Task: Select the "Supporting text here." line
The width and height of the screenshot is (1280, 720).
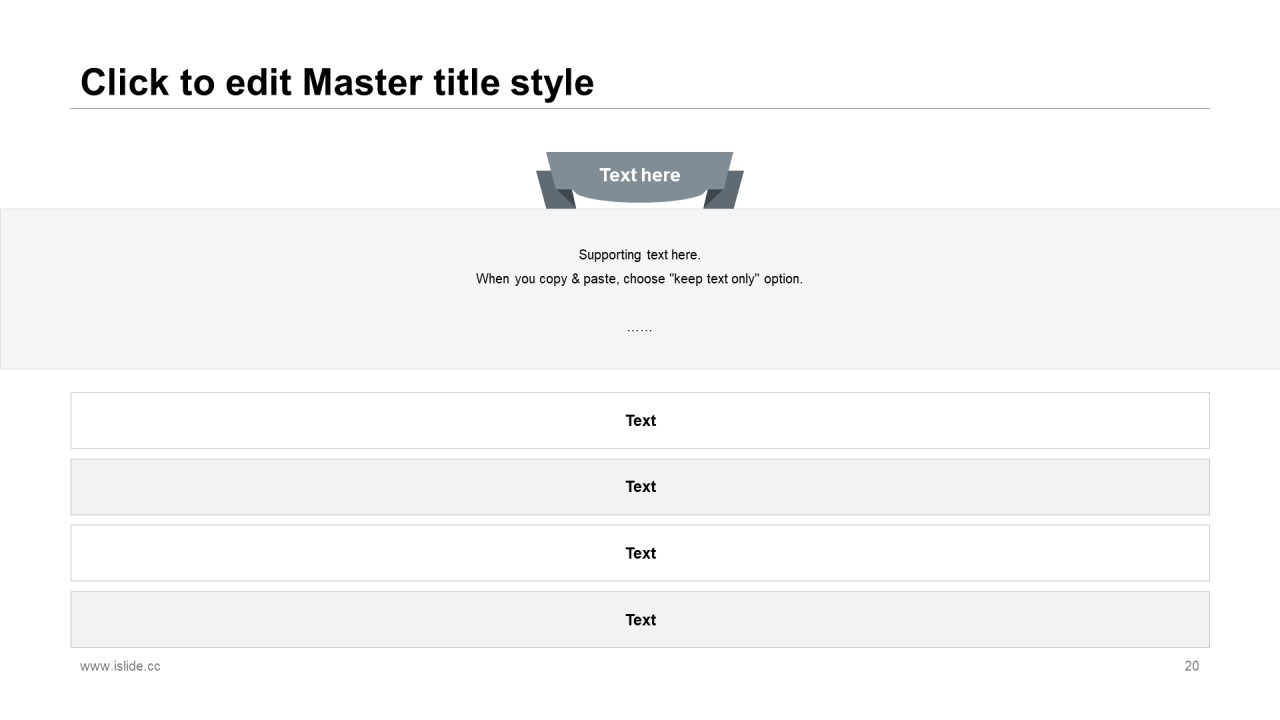Action: (640, 255)
